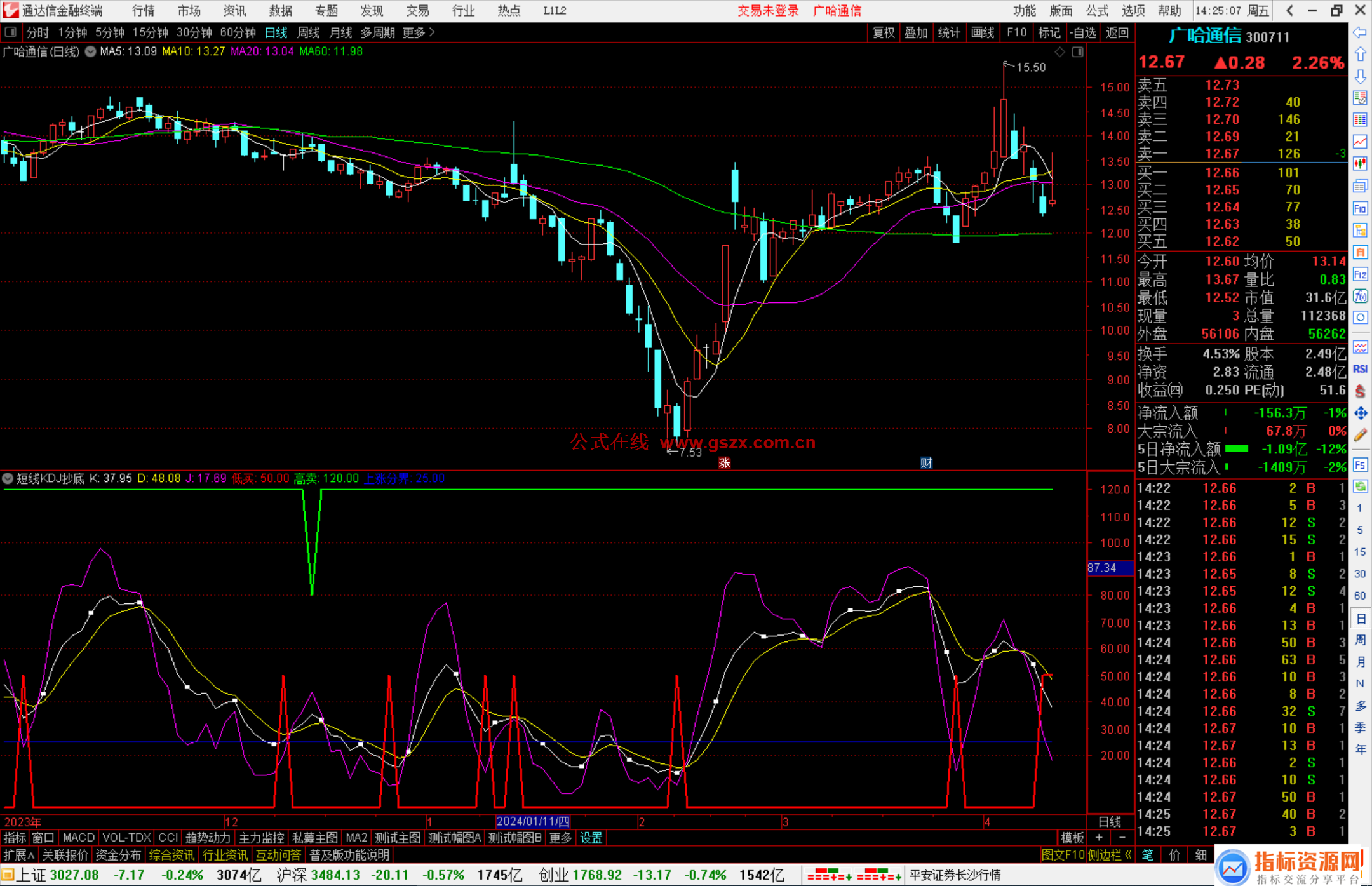Switch to 日线 period tab
1372x886 pixels.
[x=276, y=32]
